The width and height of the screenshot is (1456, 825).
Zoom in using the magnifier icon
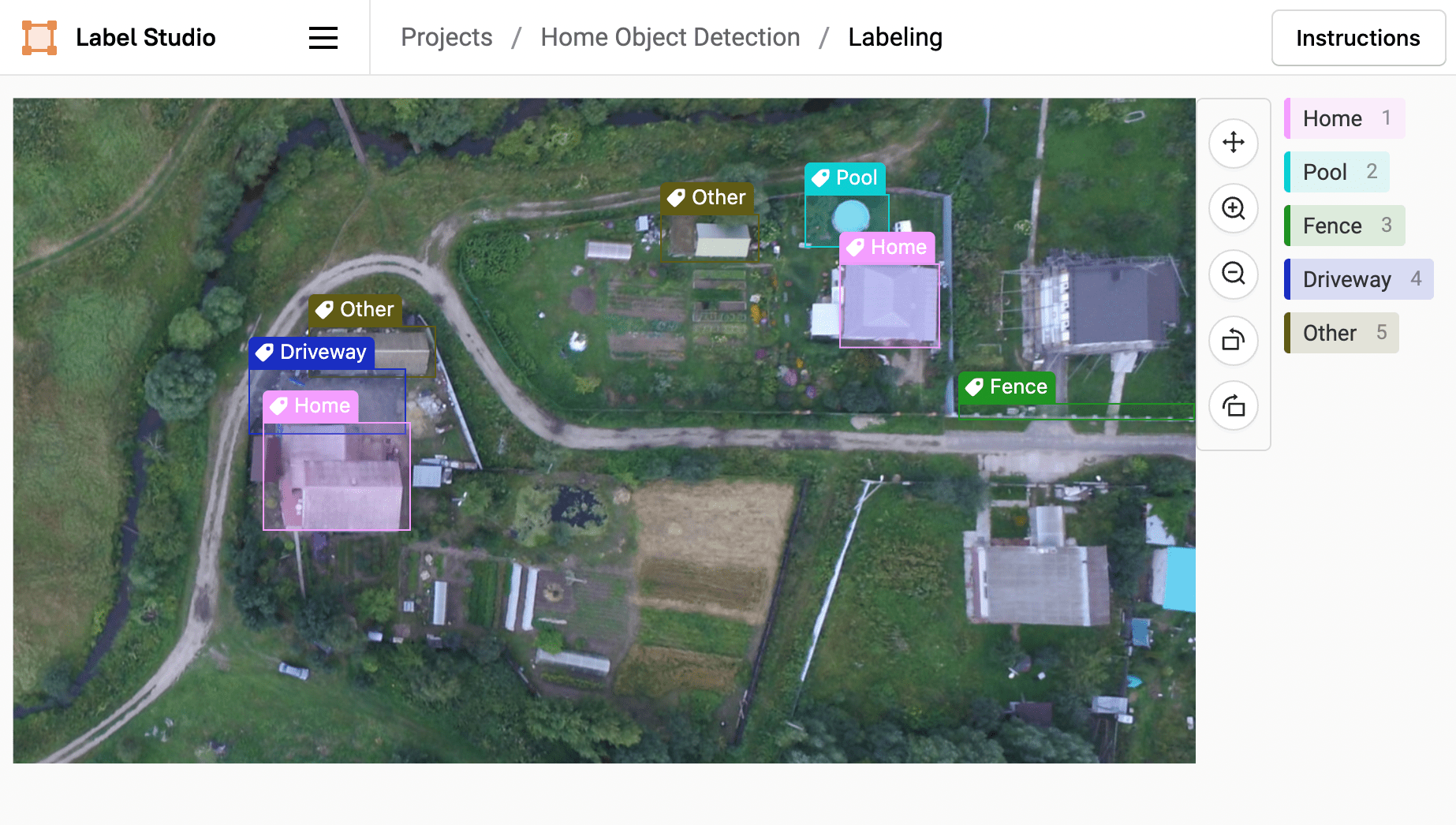point(1233,209)
